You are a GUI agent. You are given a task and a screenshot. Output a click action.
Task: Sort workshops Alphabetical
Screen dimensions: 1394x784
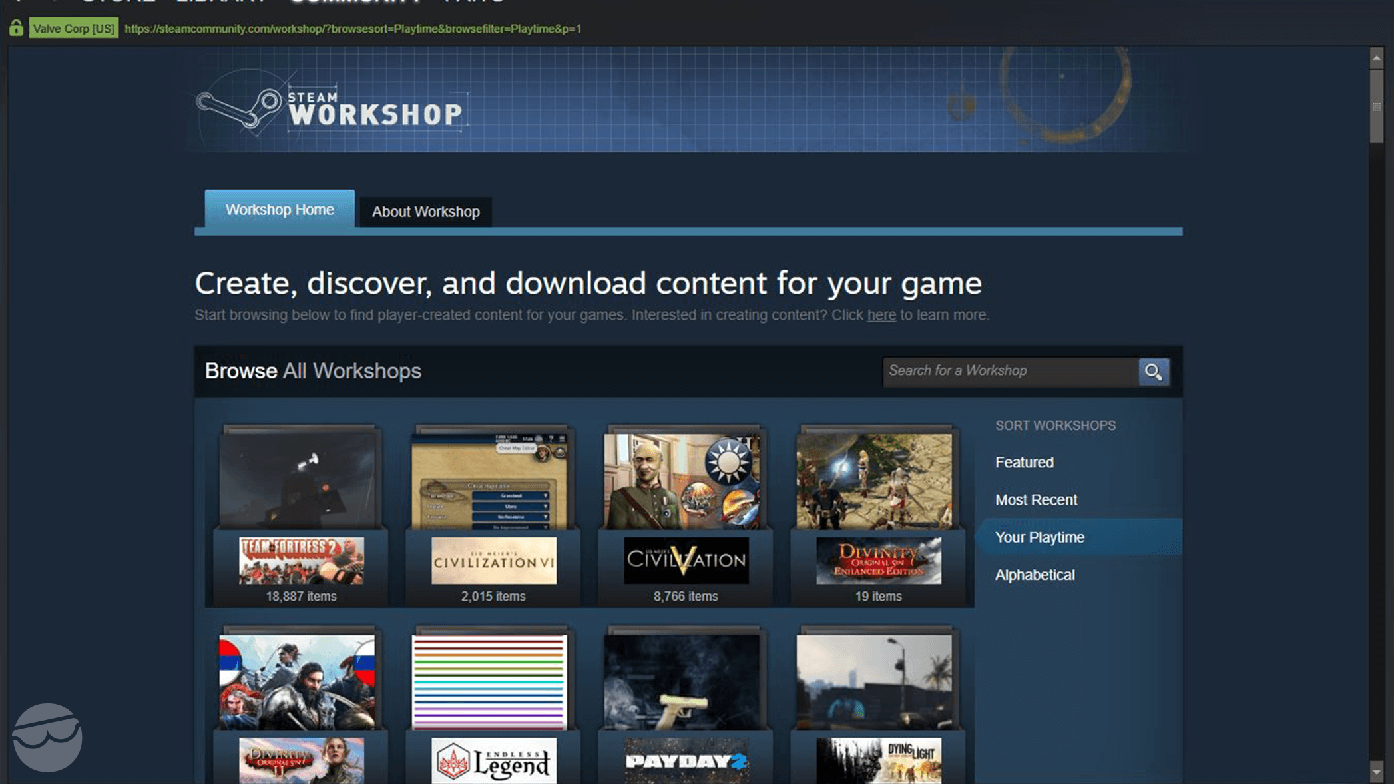click(x=1035, y=575)
